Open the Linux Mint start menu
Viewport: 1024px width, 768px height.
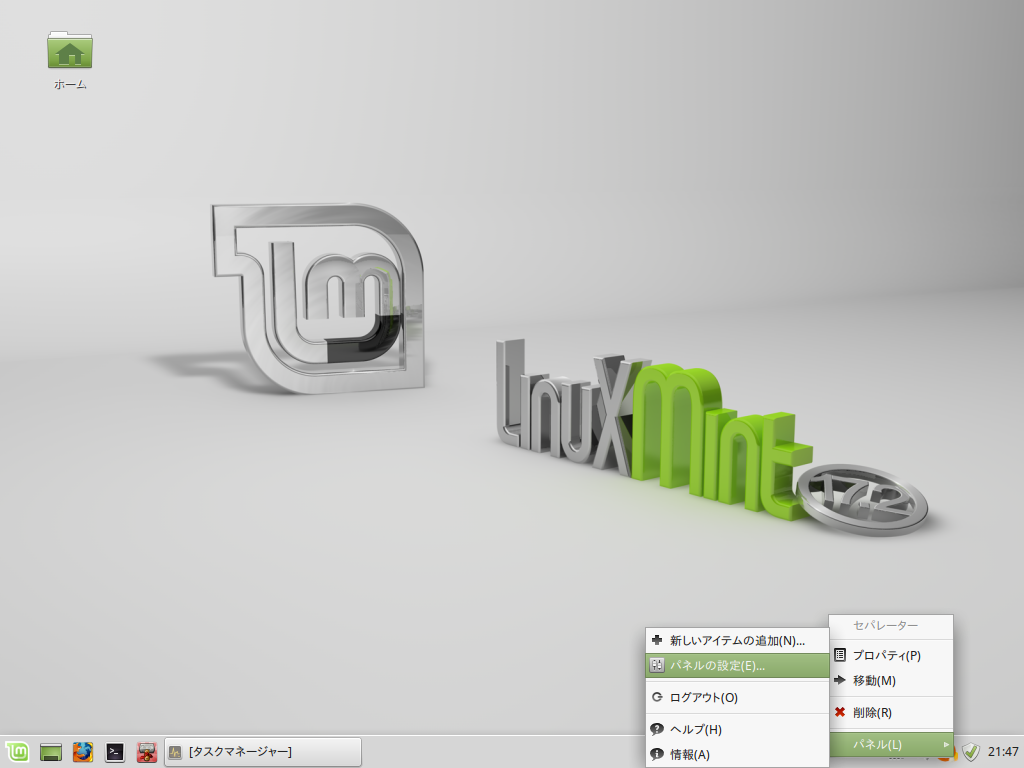pos(16,751)
